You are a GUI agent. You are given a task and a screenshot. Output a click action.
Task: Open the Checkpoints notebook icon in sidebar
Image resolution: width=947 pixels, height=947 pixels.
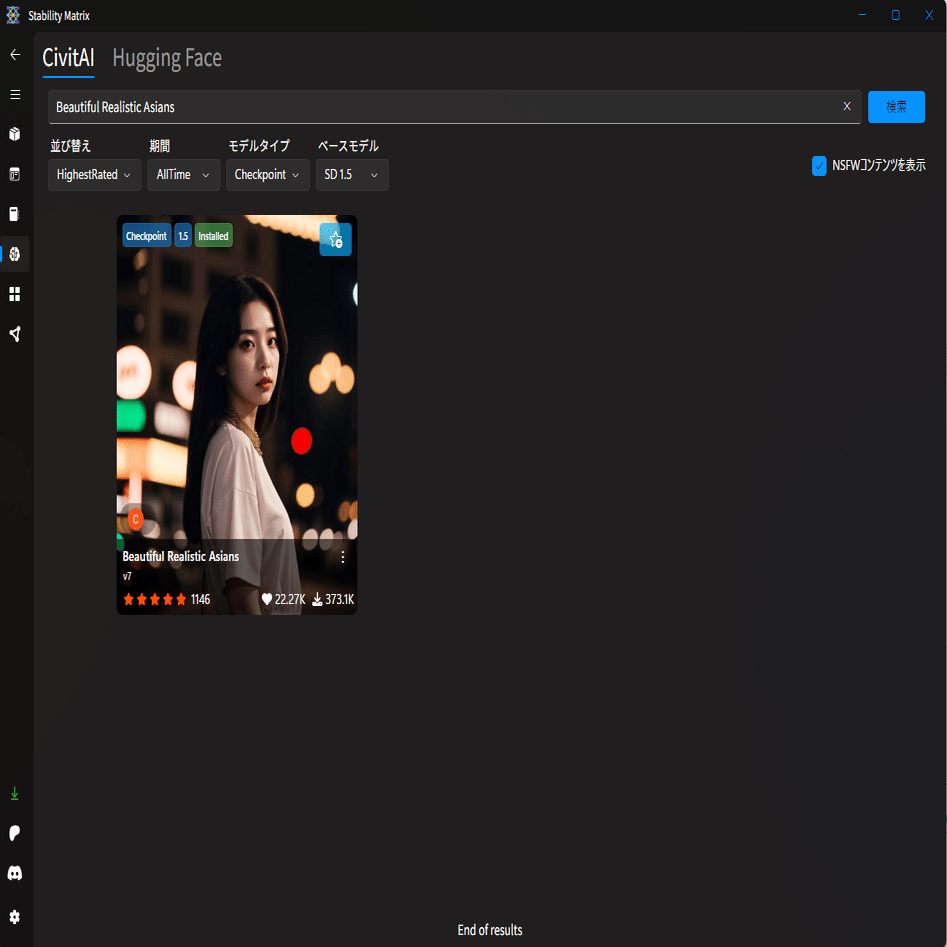pos(15,214)
